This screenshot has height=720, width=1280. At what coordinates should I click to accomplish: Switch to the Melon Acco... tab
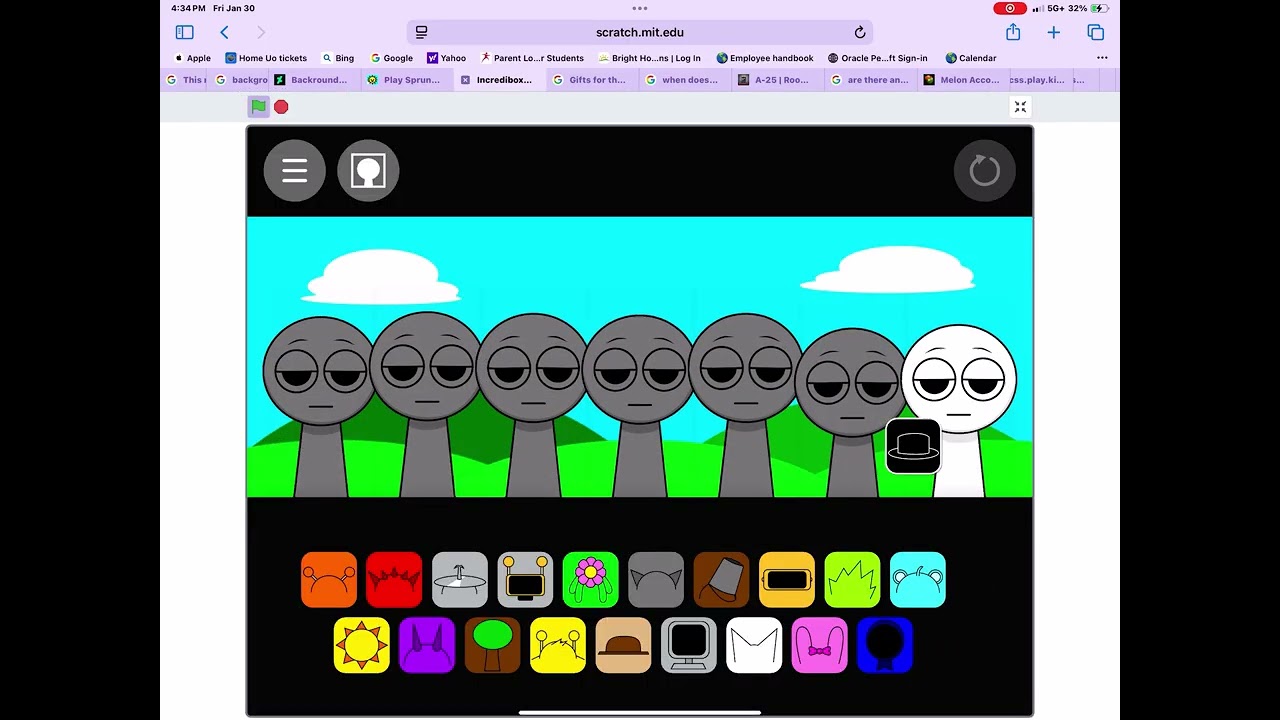point(962,80)
